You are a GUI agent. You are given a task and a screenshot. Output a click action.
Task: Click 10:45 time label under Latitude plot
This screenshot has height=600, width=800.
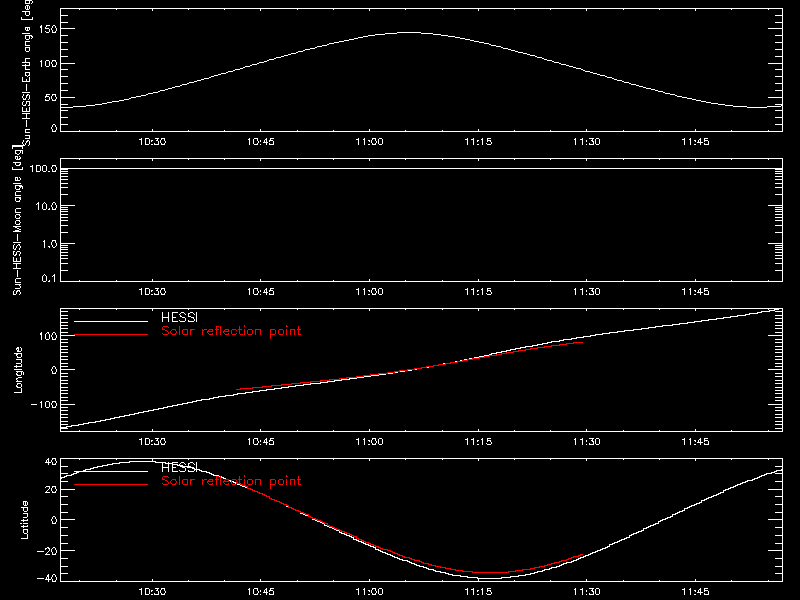261,591
